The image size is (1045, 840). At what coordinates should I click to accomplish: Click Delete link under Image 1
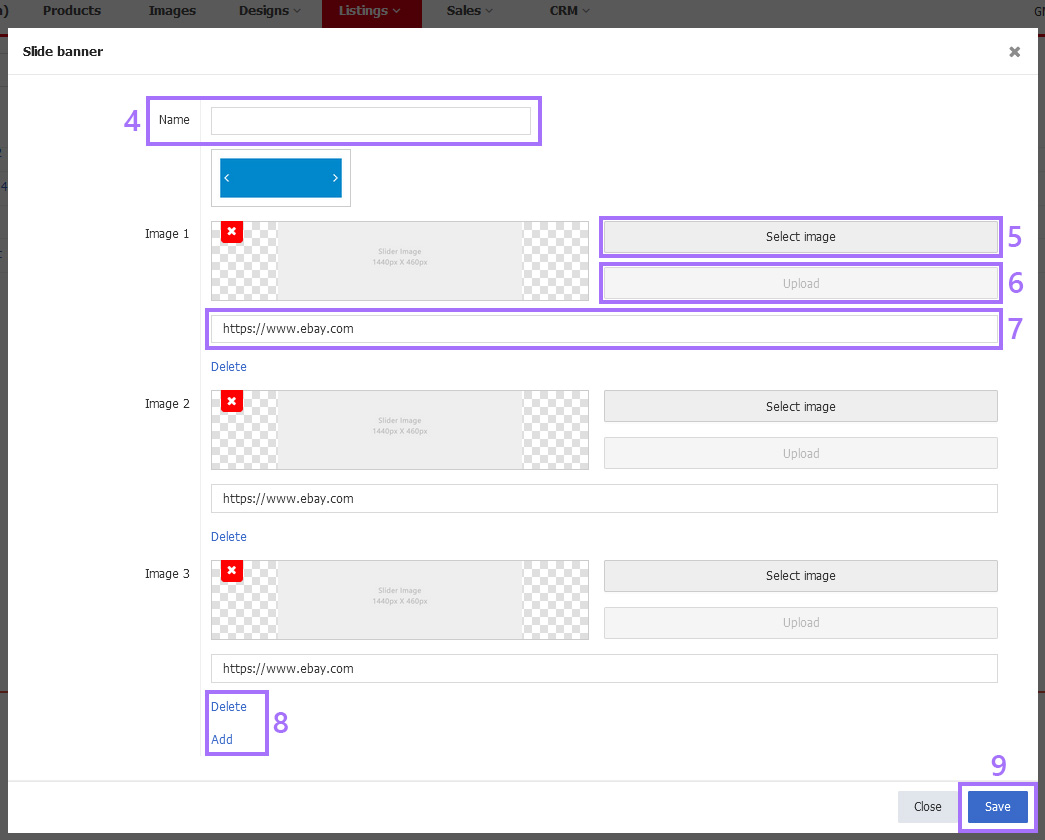point(229,367)
